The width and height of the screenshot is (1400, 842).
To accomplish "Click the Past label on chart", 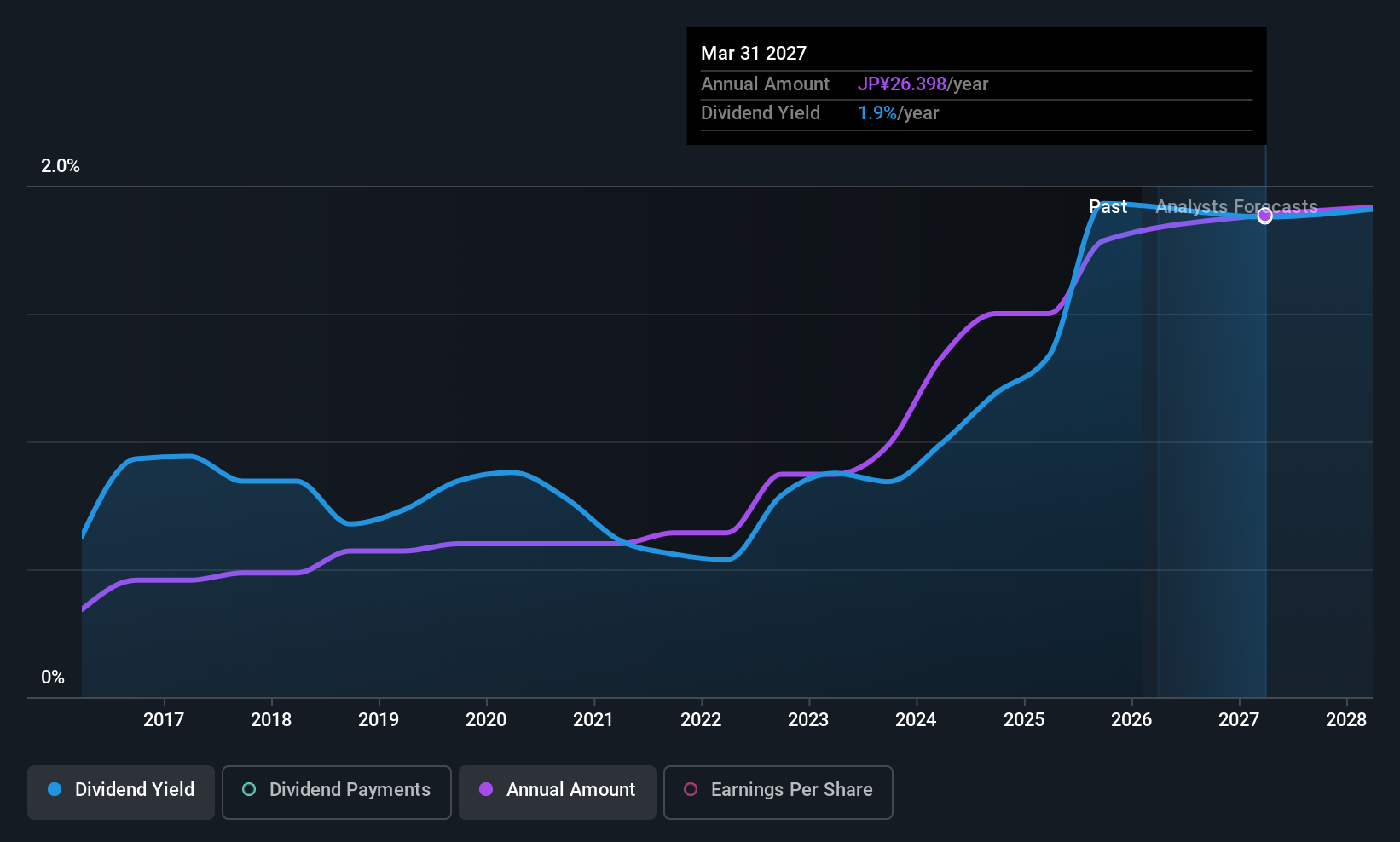I will [x=1108, y=207].
